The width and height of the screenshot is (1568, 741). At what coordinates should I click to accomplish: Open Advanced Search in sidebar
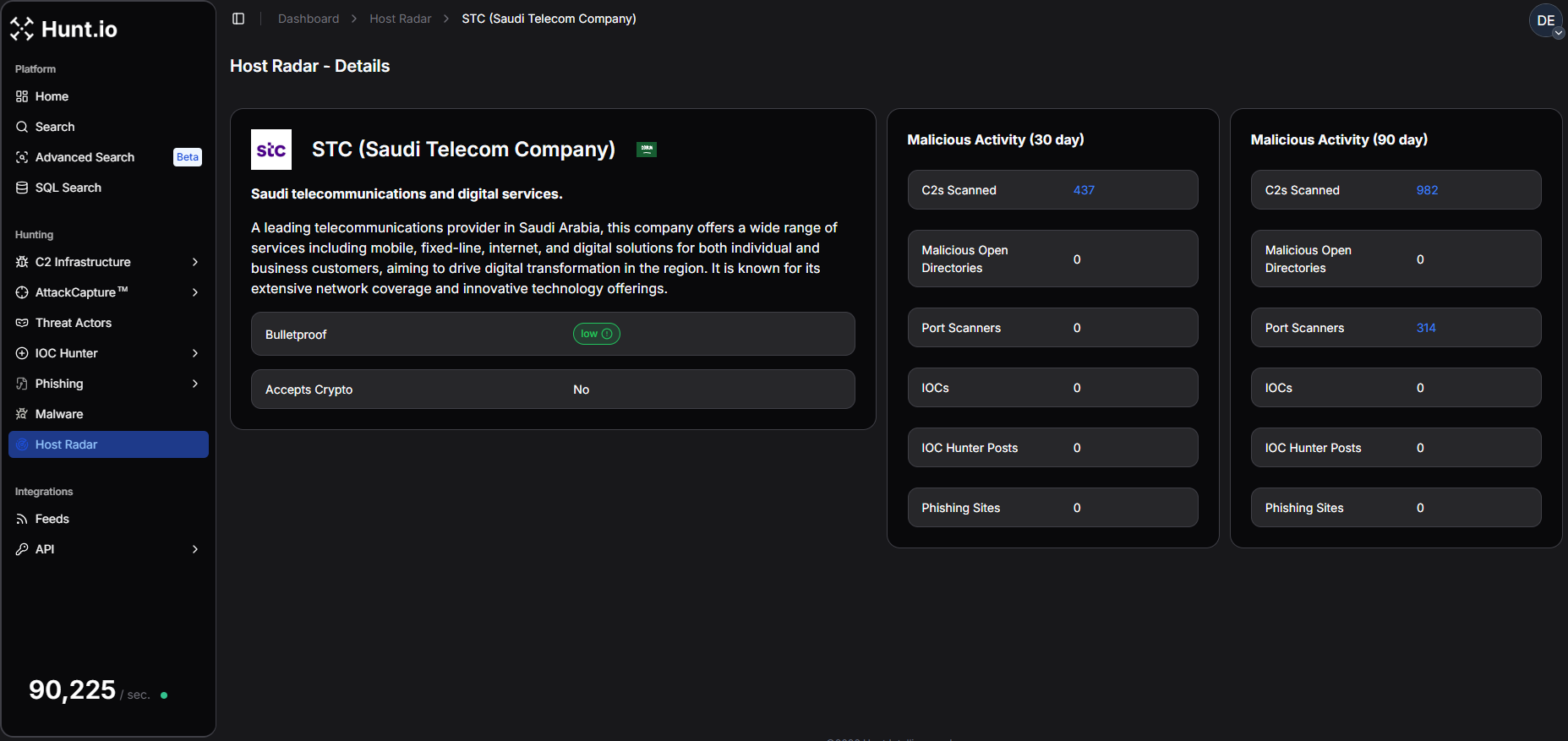point(108,157)
